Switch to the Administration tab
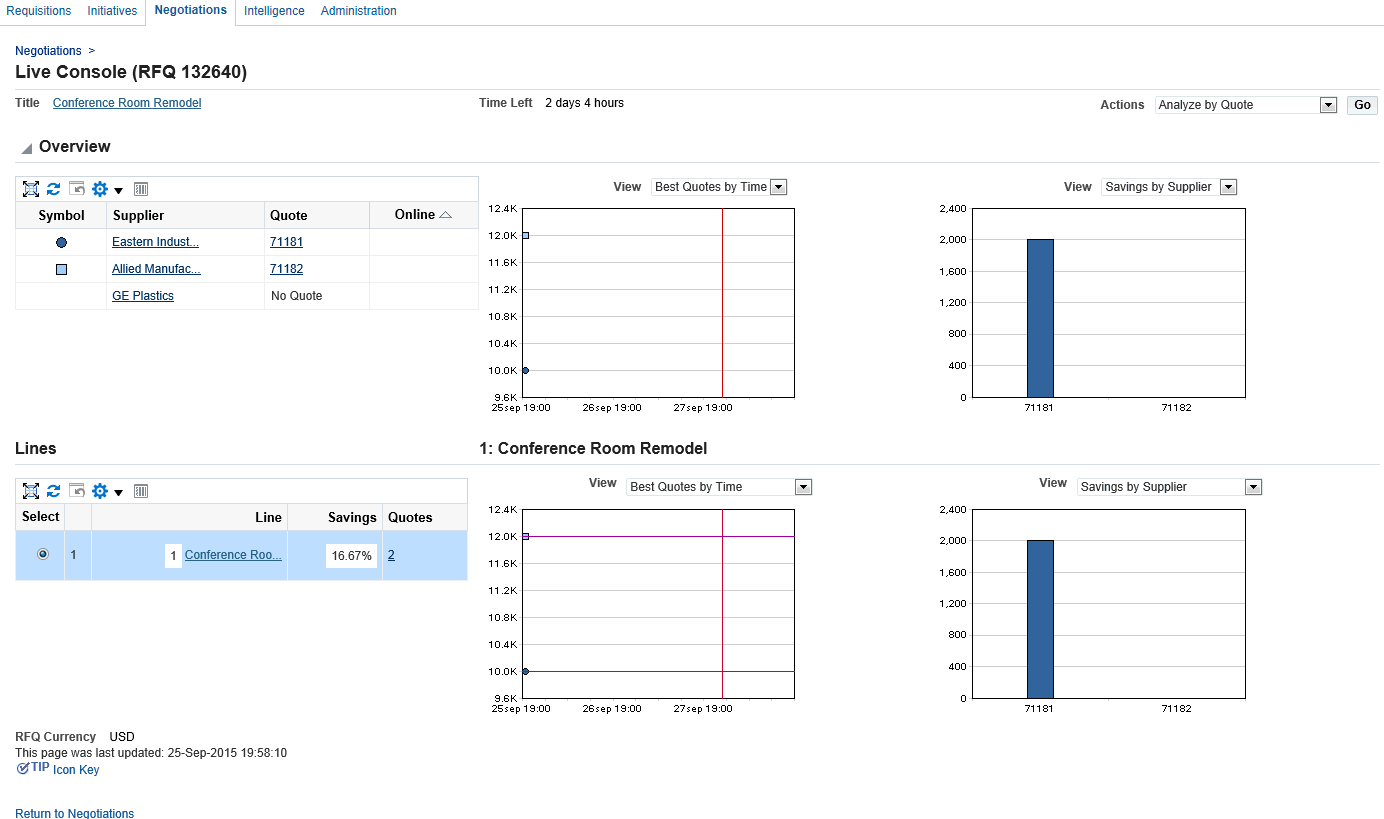Image resolution: width=1384 pixels, height=819 pixels. click(x=358, y=11)
